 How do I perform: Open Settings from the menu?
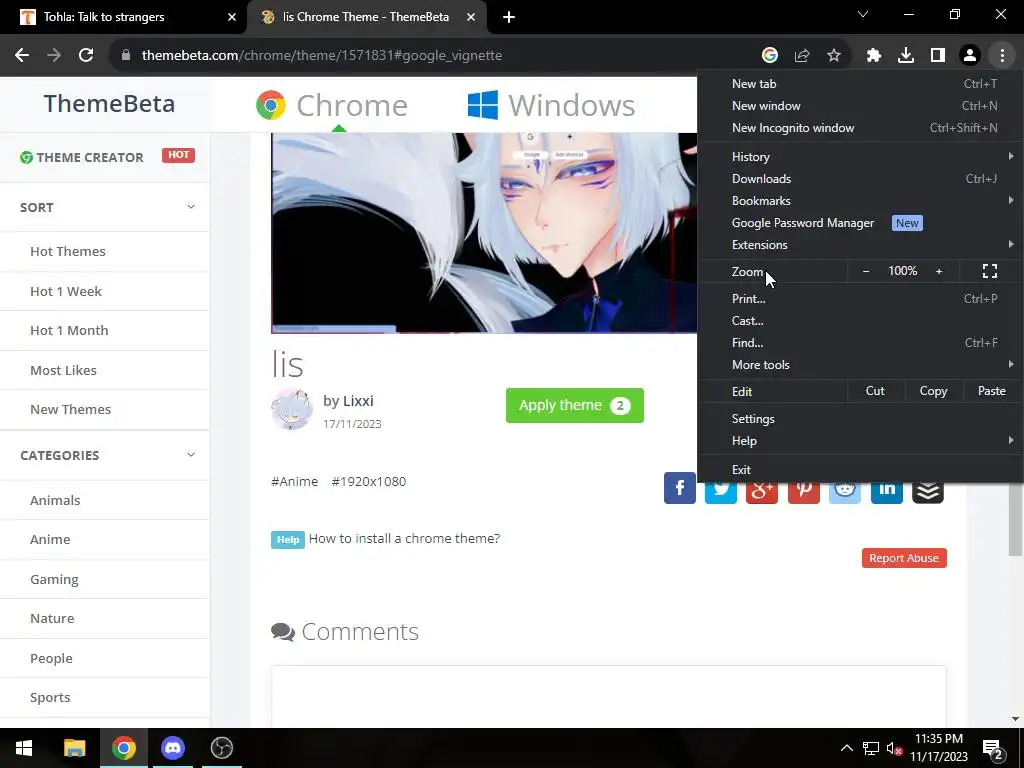(861, 419)
